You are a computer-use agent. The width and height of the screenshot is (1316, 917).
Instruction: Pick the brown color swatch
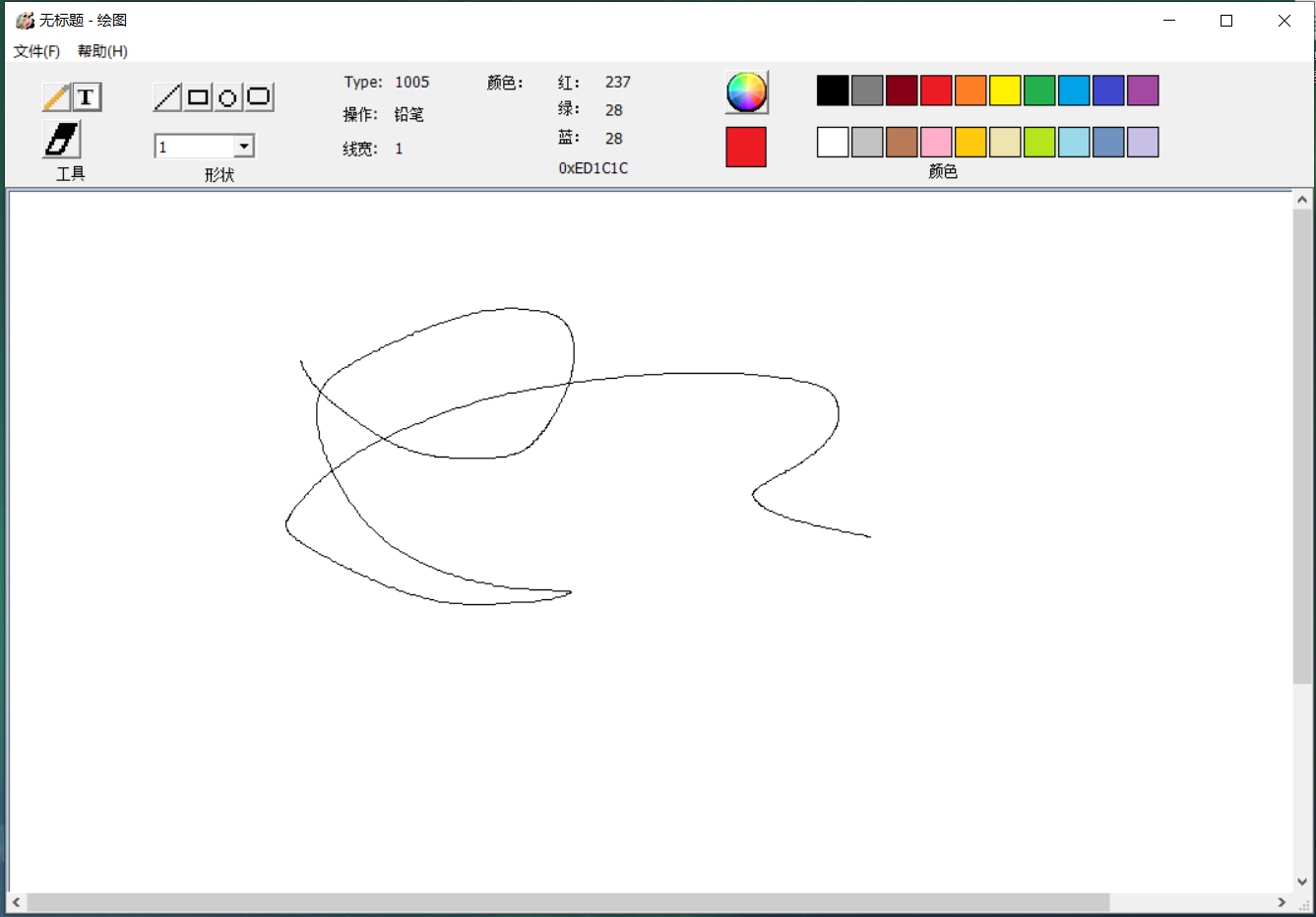pos(902,142)
